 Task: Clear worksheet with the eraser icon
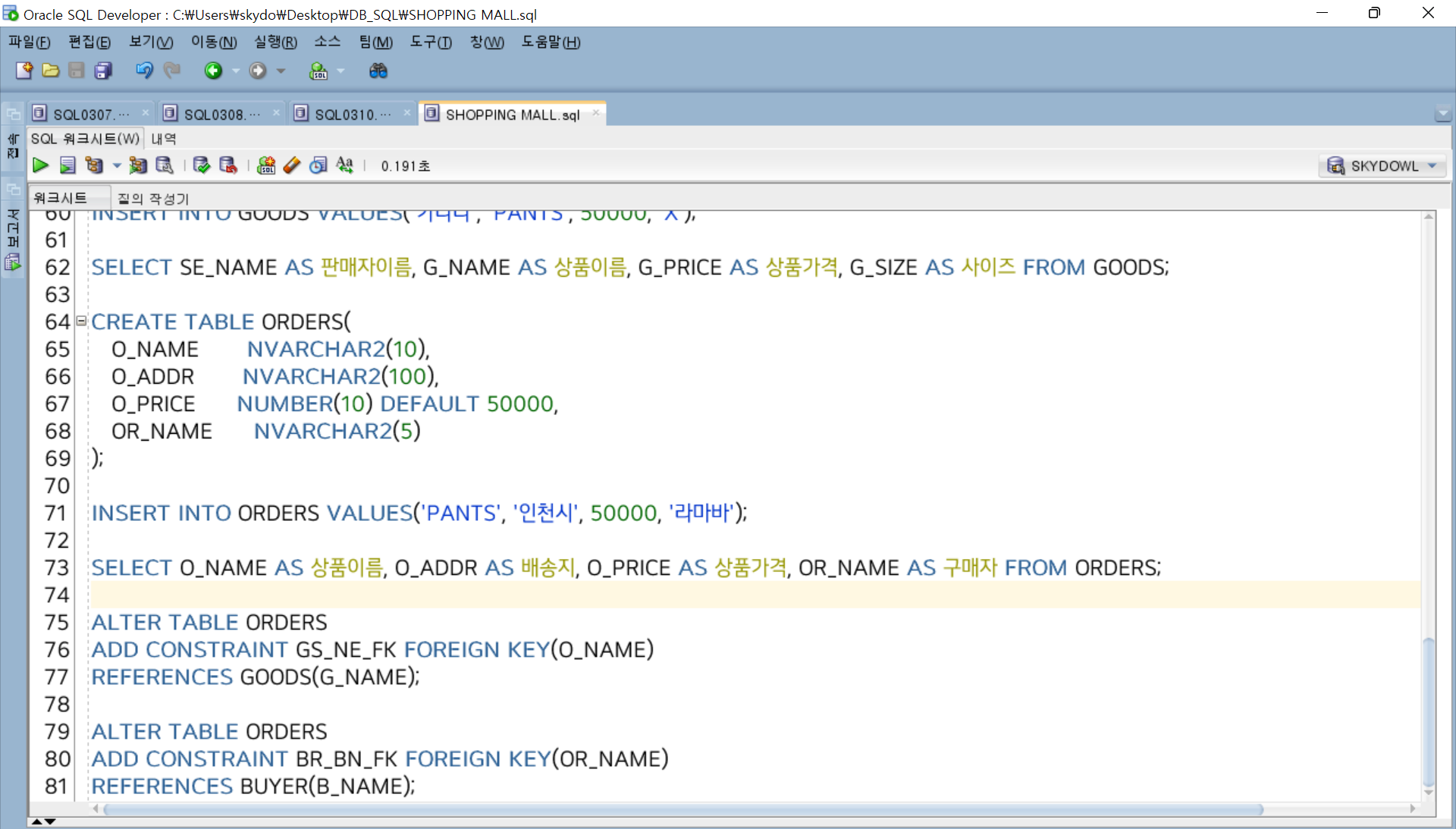[x=292, y=165]
